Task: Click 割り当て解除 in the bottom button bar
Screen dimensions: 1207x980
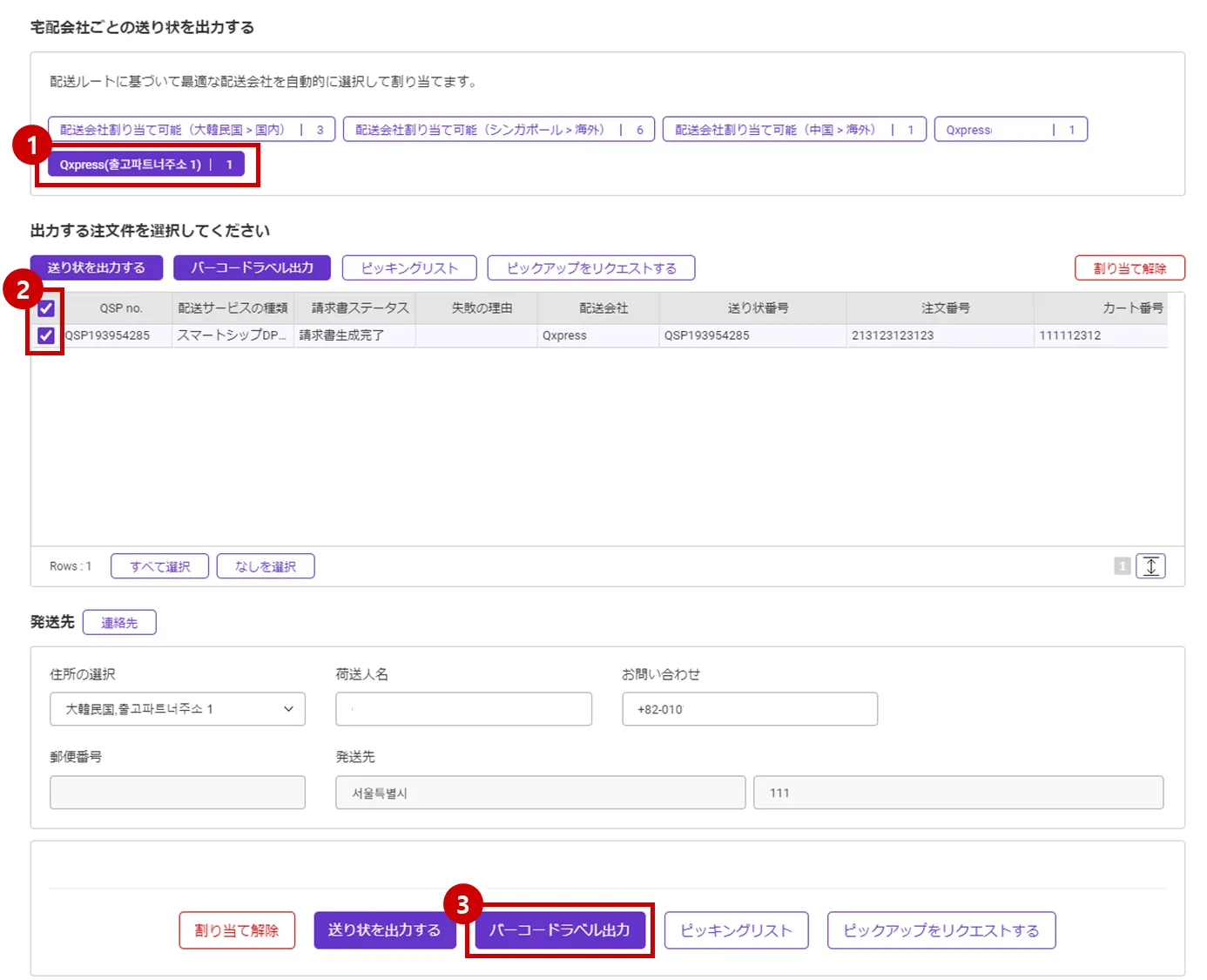Action: point(237,930)
